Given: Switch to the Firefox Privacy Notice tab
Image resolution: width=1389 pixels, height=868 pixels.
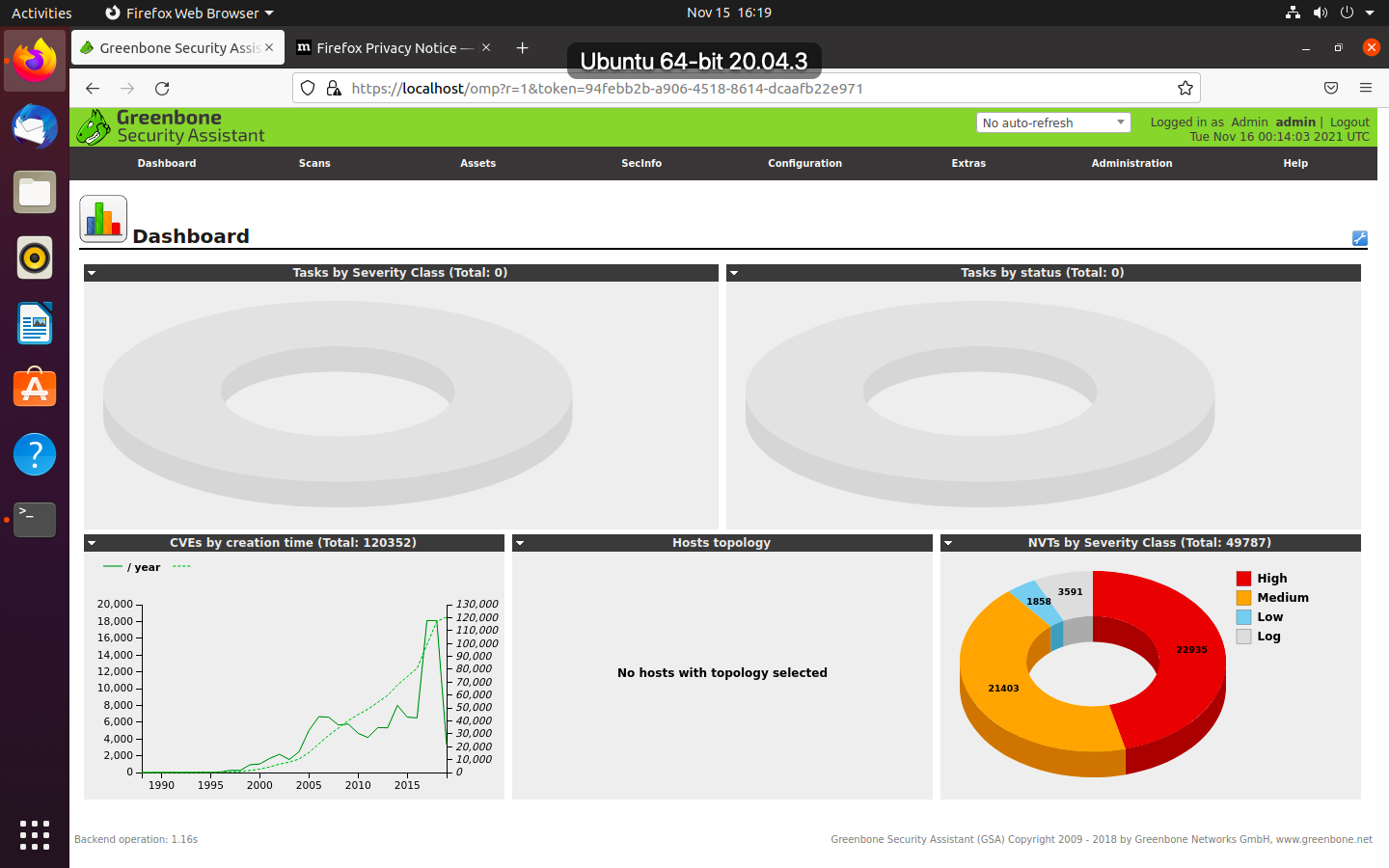Looking at the screenshot, I should point(395,47).
